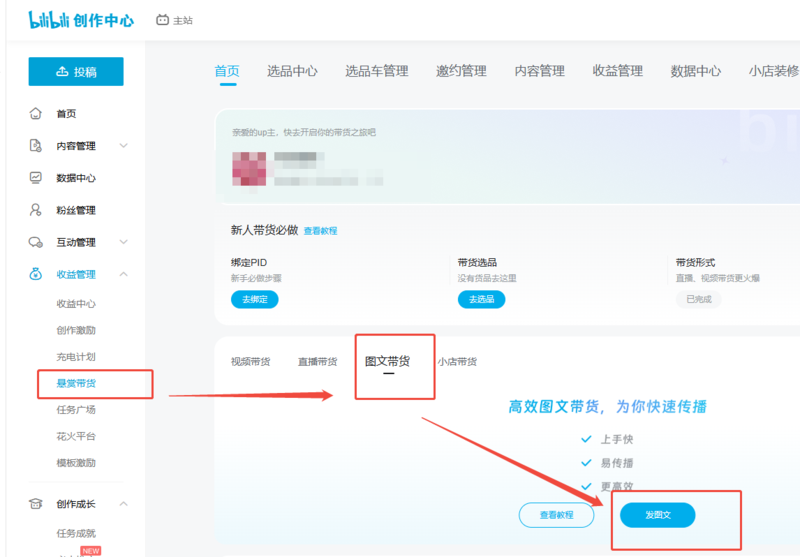Open 查看教程 link beside 新人带货必做
The image size is (800, 557).
[x=320, y=231]
